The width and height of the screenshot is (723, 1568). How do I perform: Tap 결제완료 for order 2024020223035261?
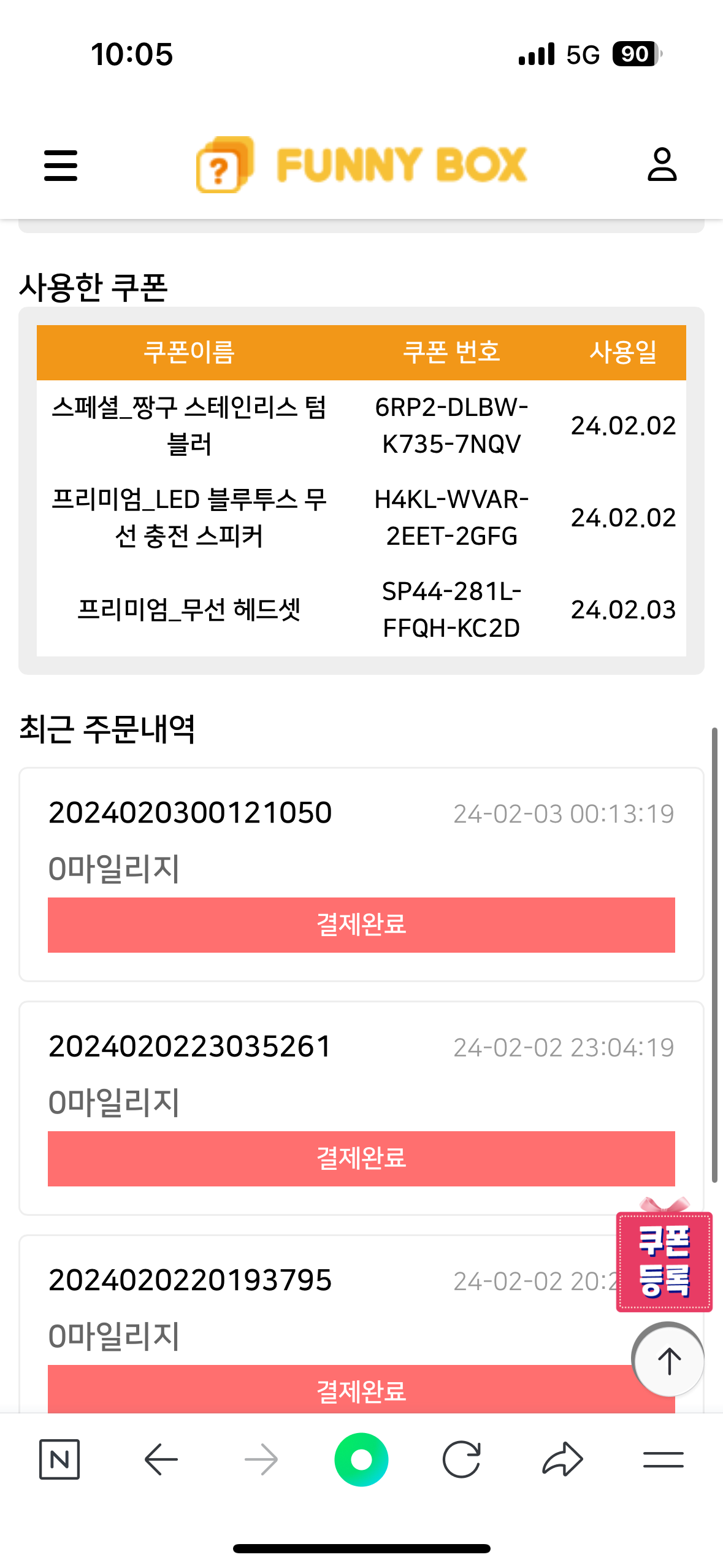pyautogui.click(x=361, y=1158)
